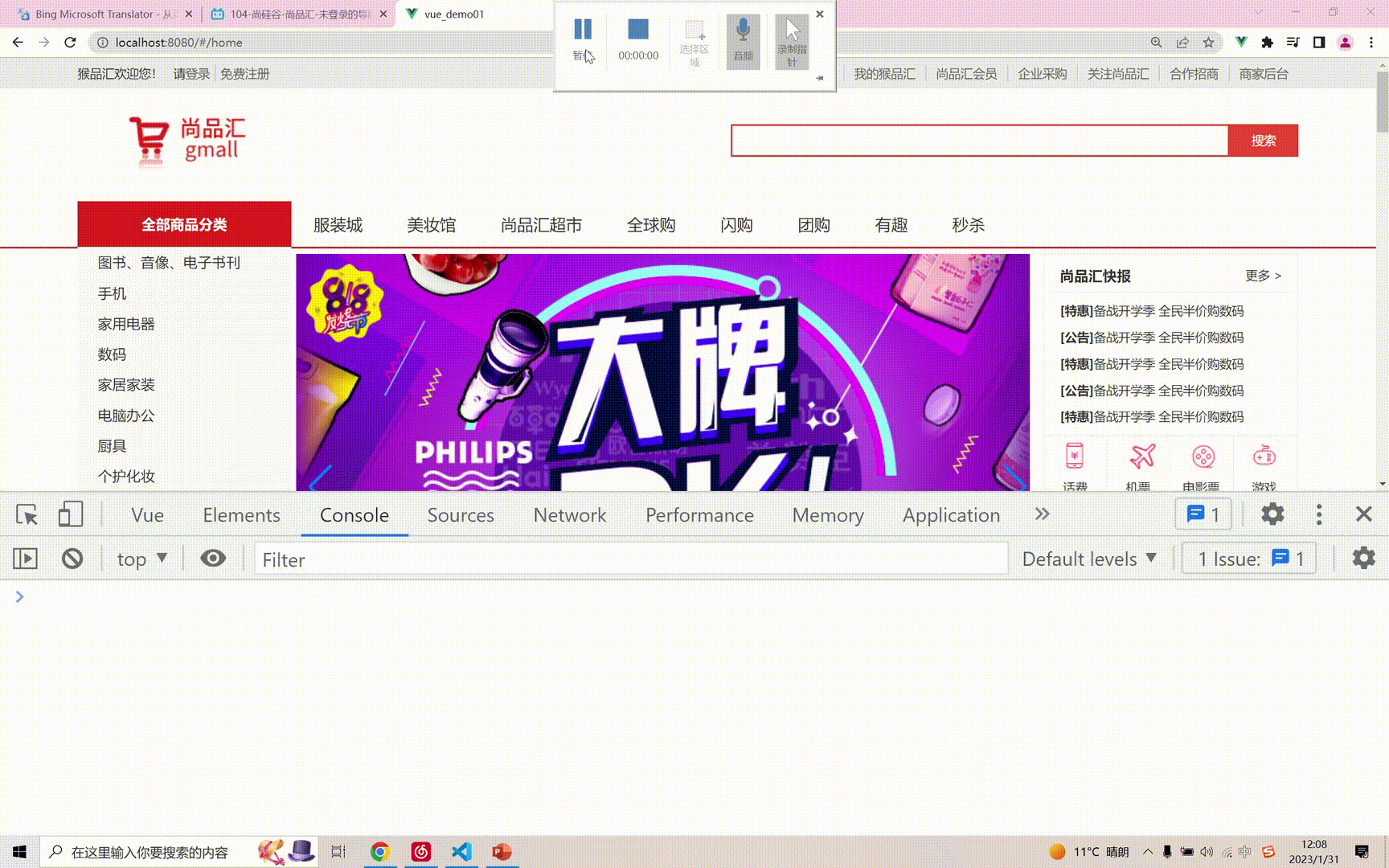Click the 搜索 search button
Screen dimensions: 1389x868
(1264, 140)
